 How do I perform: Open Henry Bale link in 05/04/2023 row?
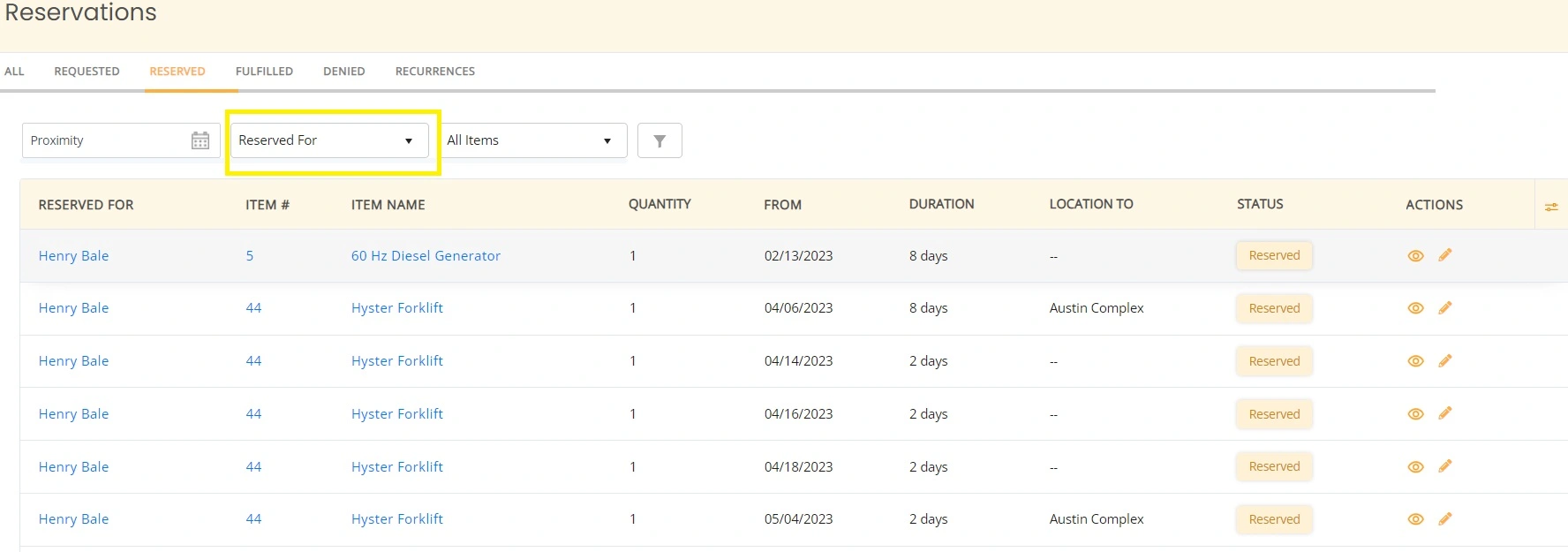tap(73, 519)
